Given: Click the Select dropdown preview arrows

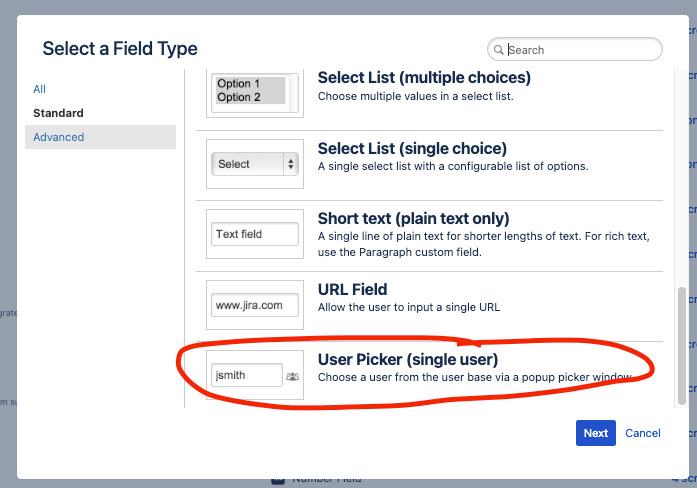Looking at the screenshot, I should pos(291,164).
